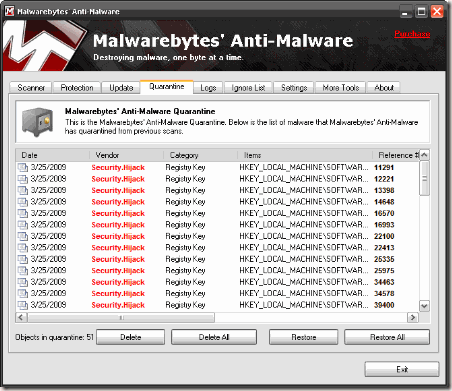The height and width of the screenshot is (391, 452).
Task: Sort list by Category column header
Action: [x=201, y=155]
